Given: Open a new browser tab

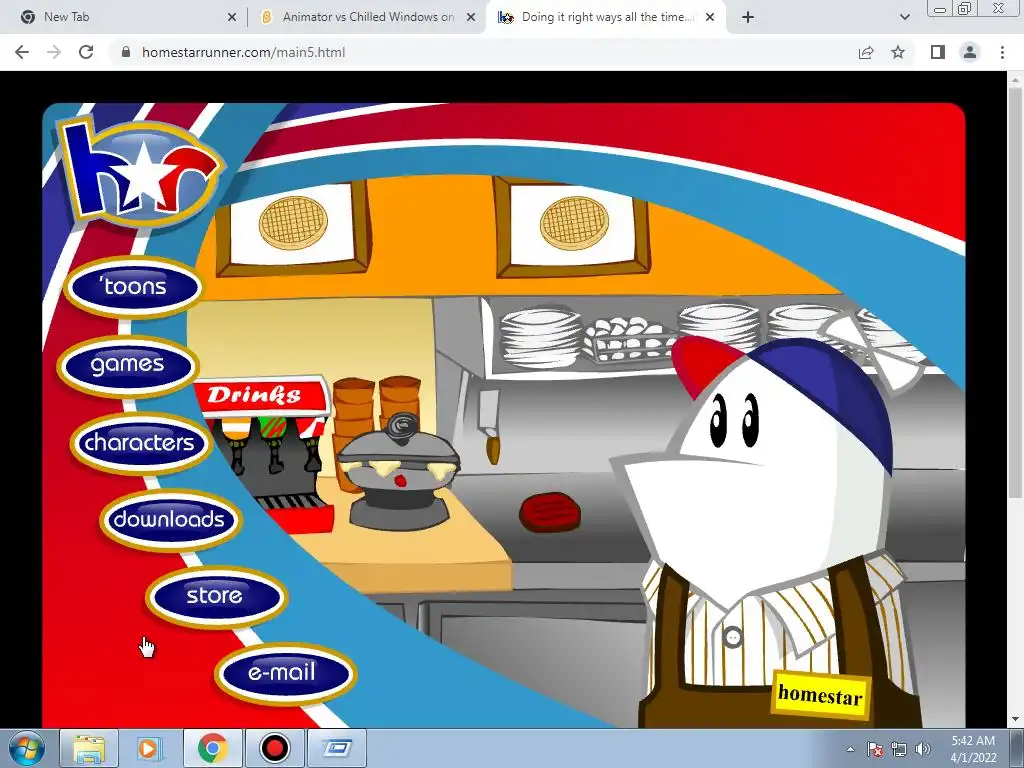Looking at the screenshot, I should pyautogui.click(x=748, y=17).
